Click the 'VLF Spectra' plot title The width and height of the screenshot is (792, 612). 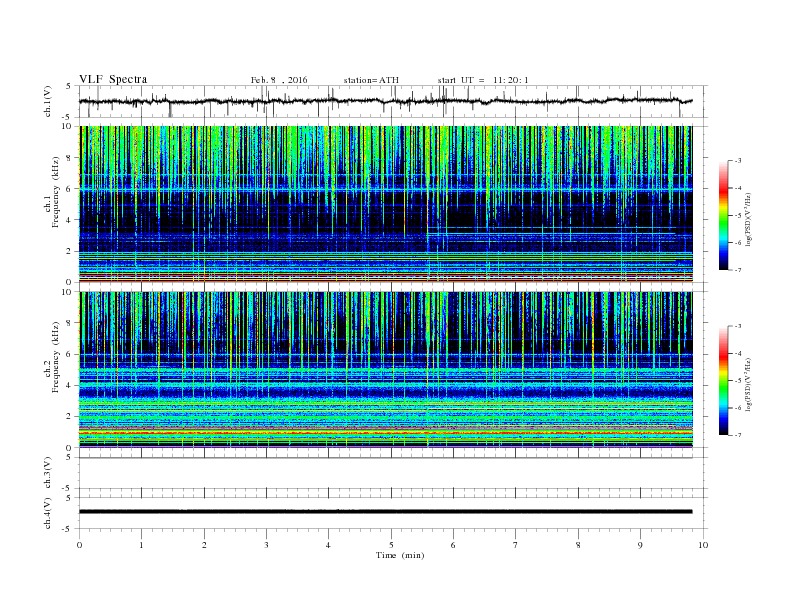[x=113, y=79]
